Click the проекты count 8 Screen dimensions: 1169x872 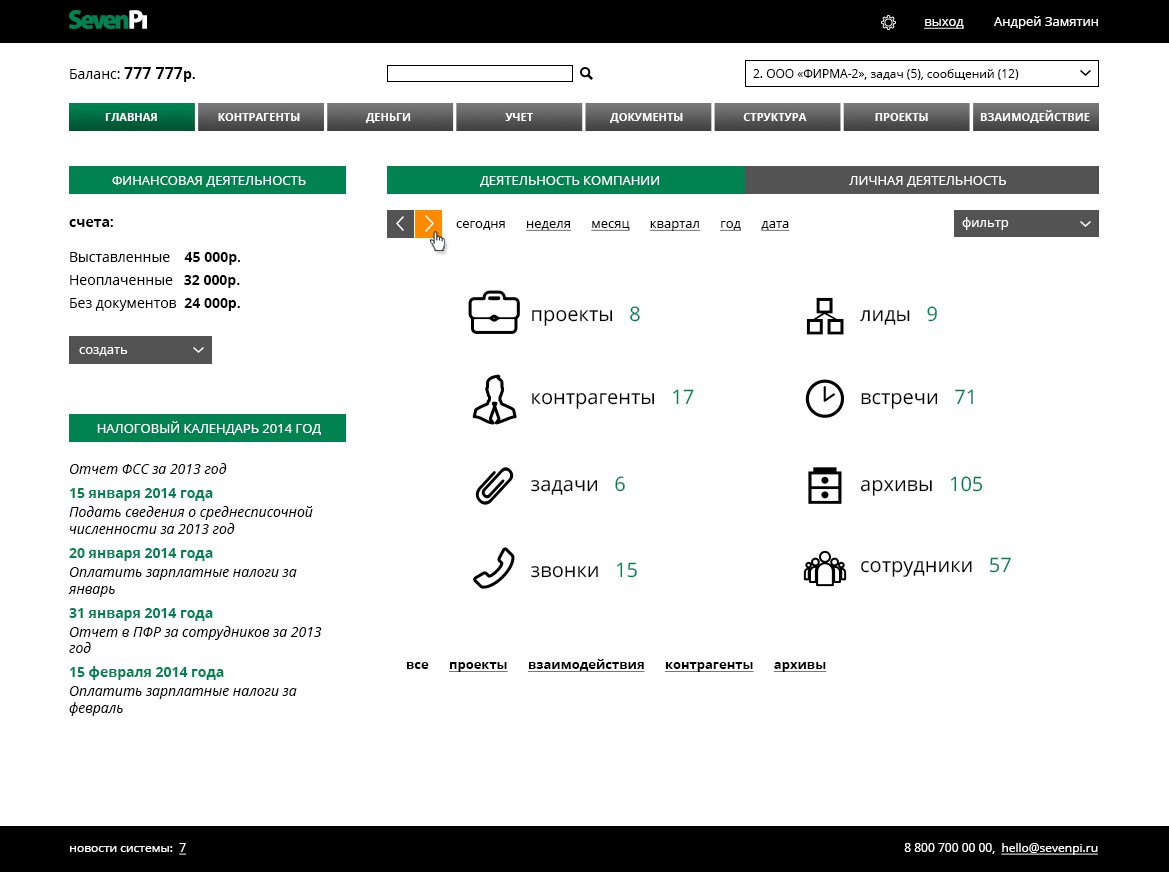tap(634, 314)
